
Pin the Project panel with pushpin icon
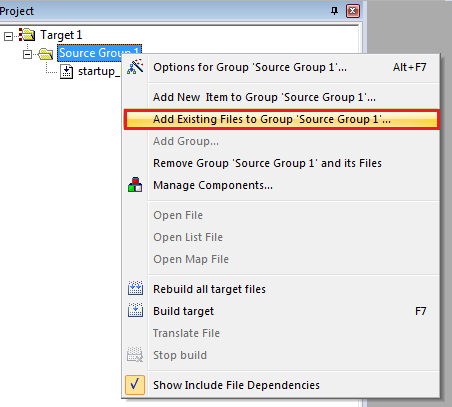[x=334, y=11]
